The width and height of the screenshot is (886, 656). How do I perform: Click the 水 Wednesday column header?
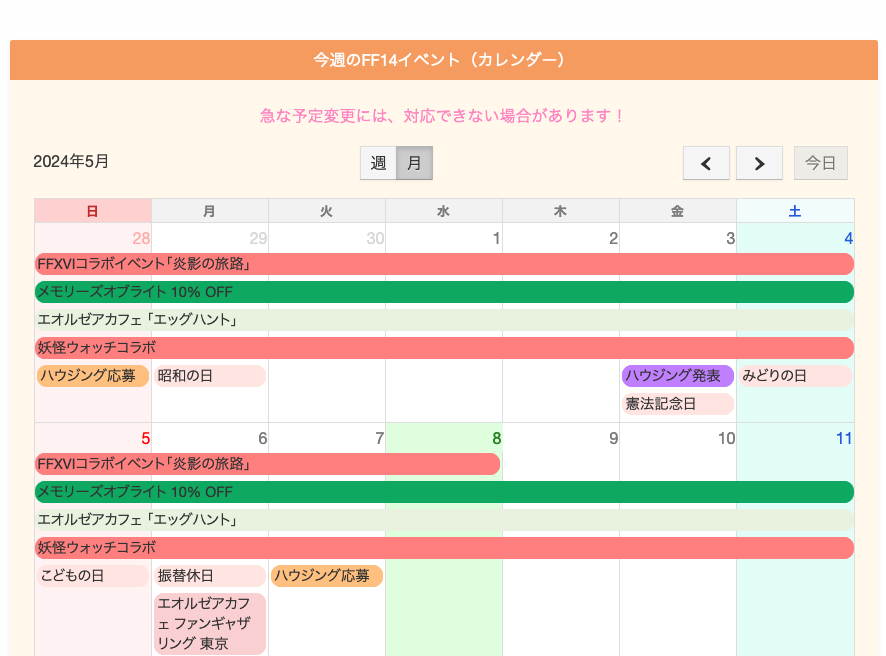(444, 211)
